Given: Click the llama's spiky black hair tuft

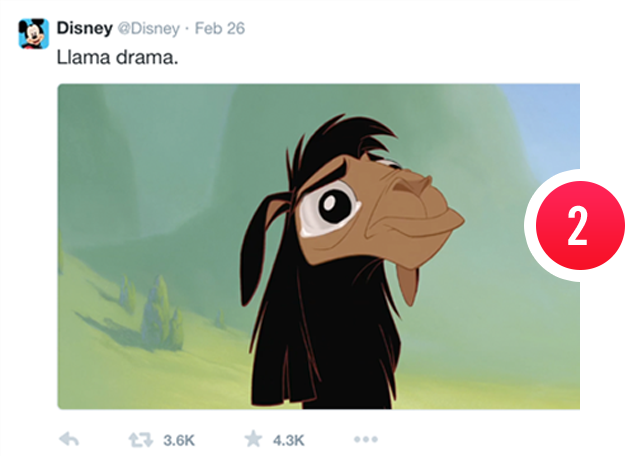Looking at the screenshot, I should point(342,138).
